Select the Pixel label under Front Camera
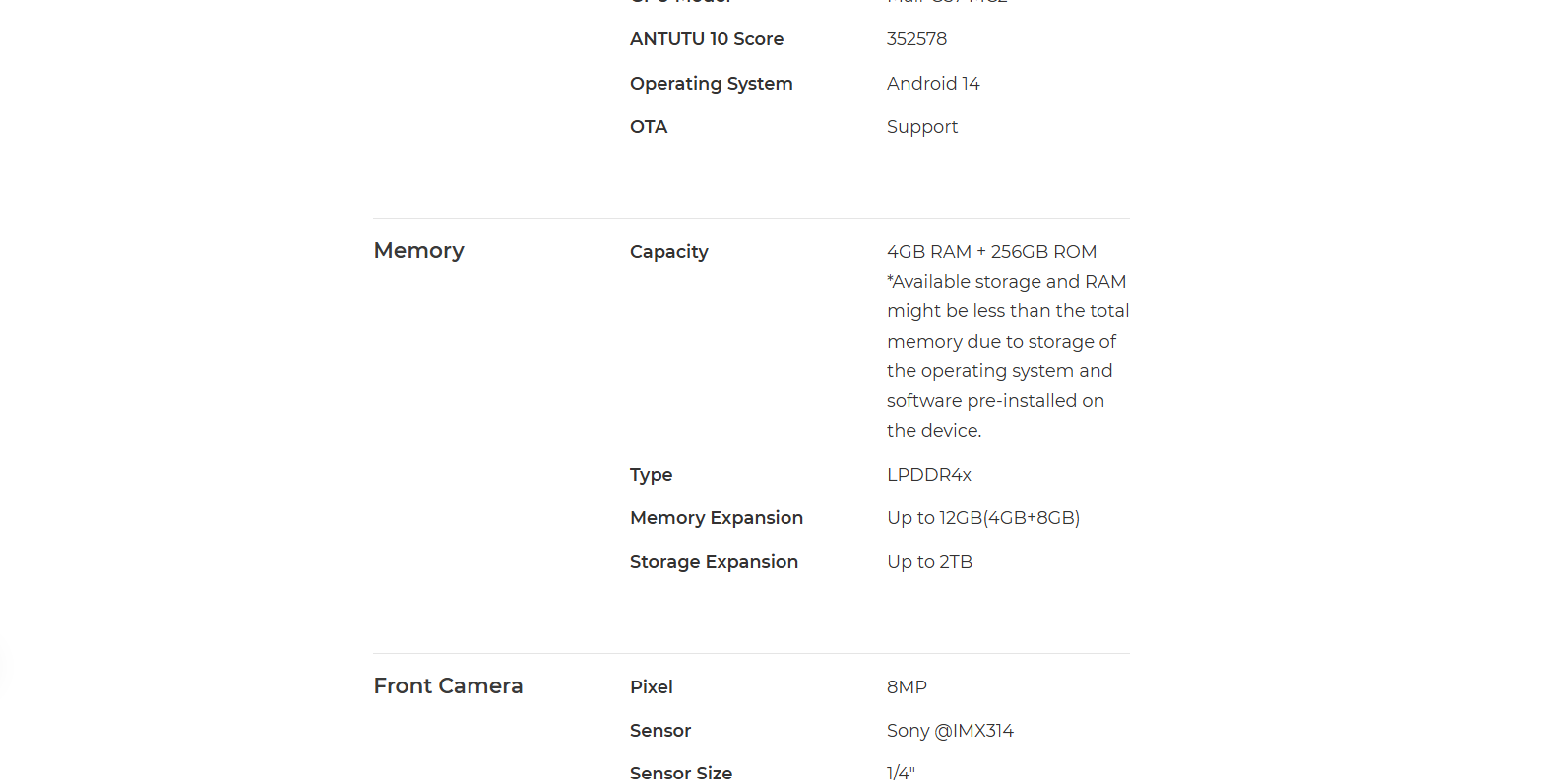 [652, 687]
